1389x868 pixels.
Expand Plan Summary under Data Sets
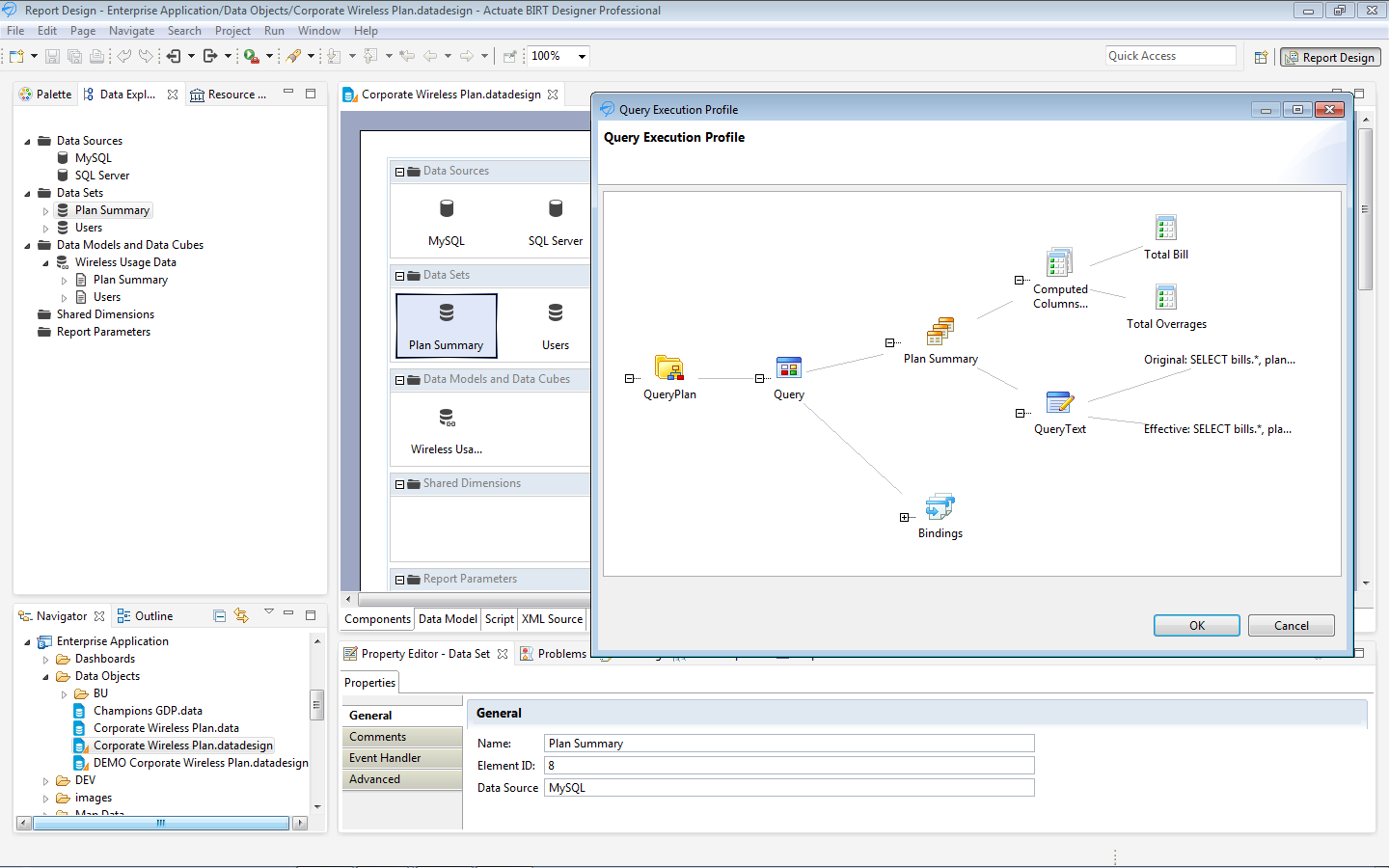pos(45,210)
